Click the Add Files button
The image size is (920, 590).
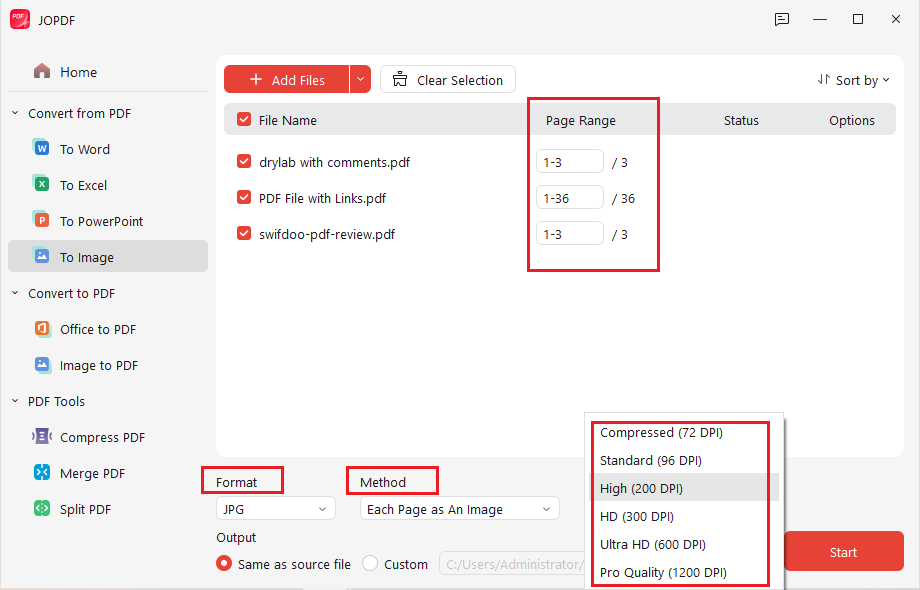(287, 79)
